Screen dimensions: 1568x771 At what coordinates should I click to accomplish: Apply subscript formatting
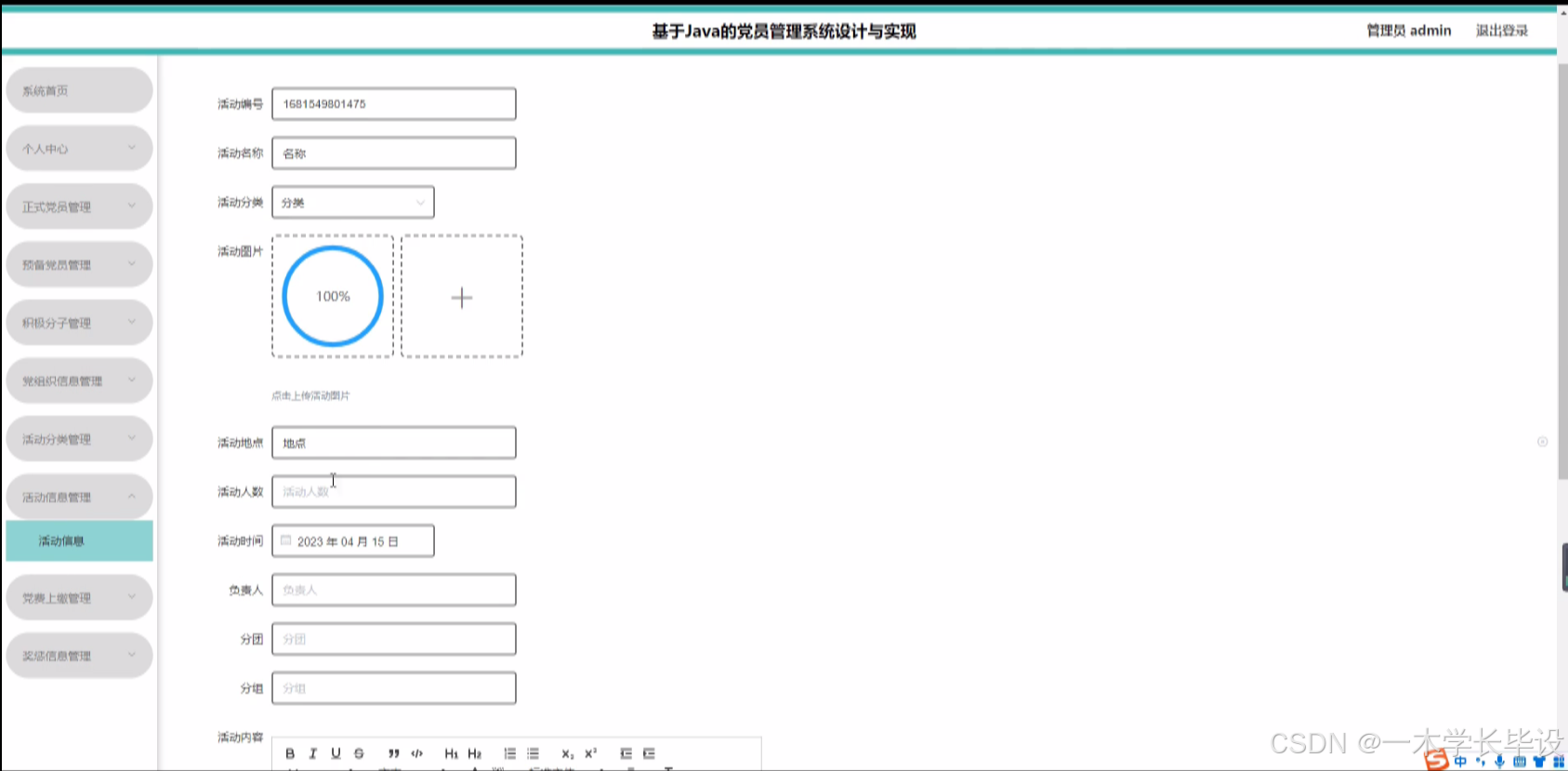567,753
